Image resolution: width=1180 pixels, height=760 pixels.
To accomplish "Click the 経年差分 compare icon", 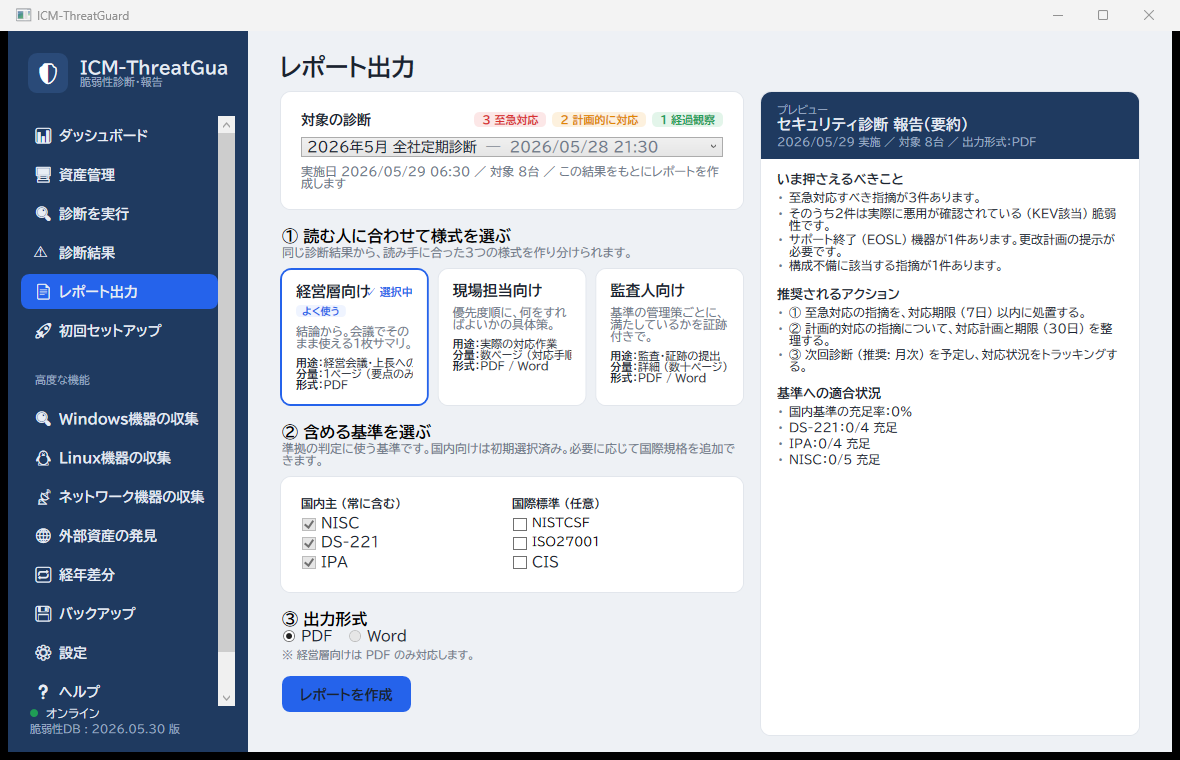I will (43, 575).
